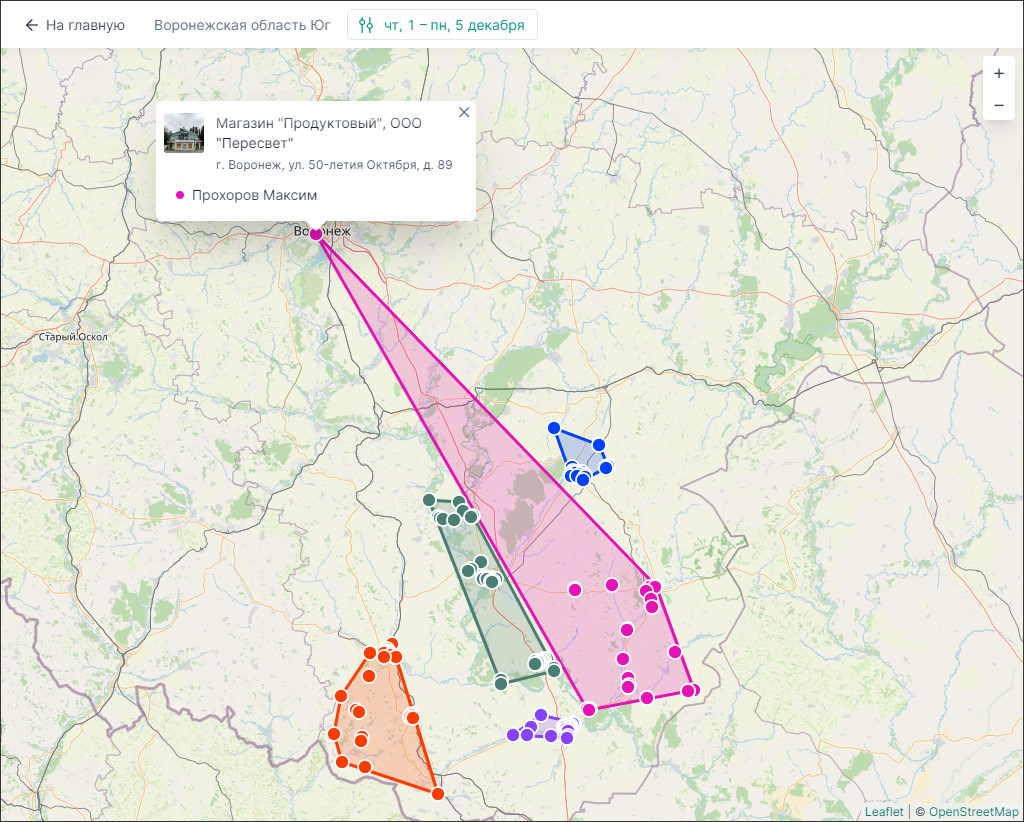Zoom out of the map
The height and width of the screenshot is (822, 1024).
tap(998, 105)
